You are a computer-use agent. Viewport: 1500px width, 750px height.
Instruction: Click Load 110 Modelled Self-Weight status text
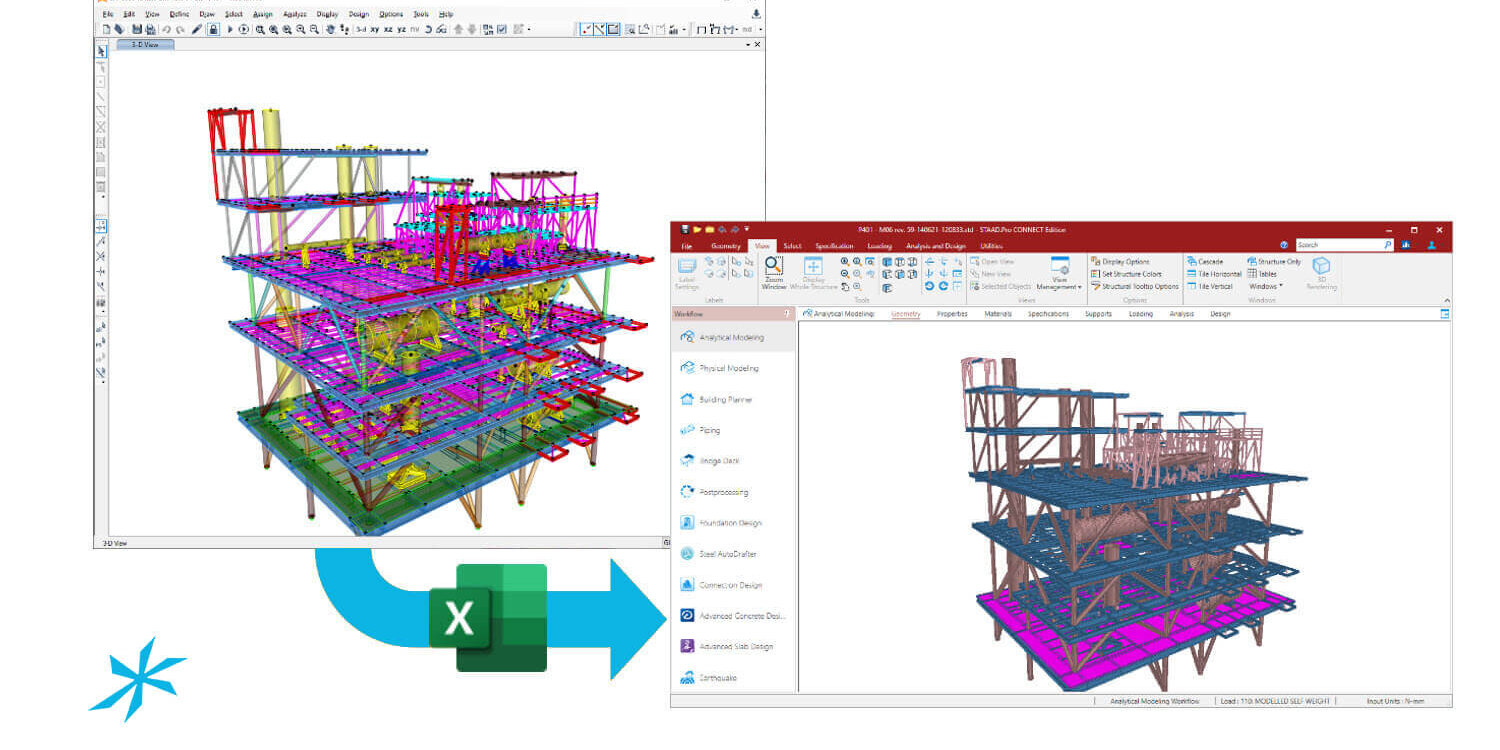point(1274,701)
